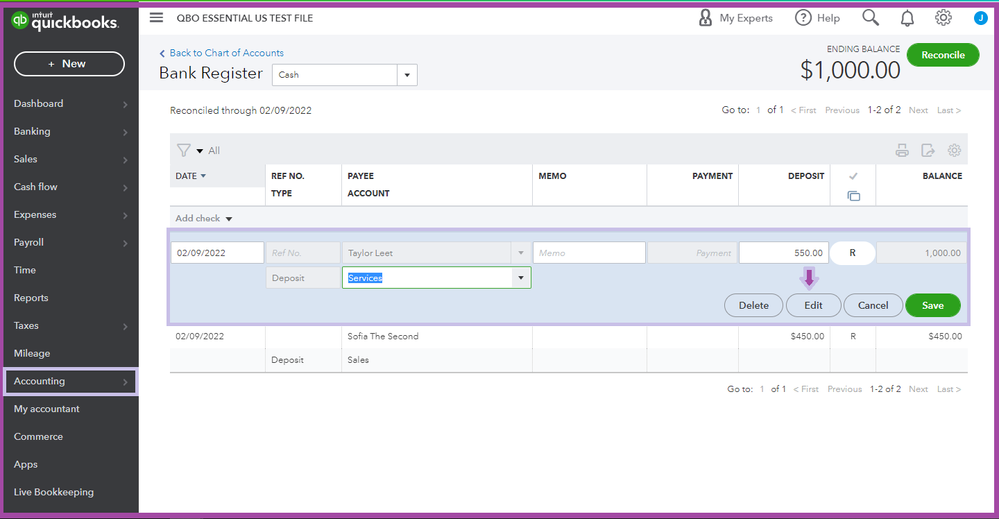Viewport: 999px width, 519px height.
Task: Print the register list
Action: (x=902, y=150)
